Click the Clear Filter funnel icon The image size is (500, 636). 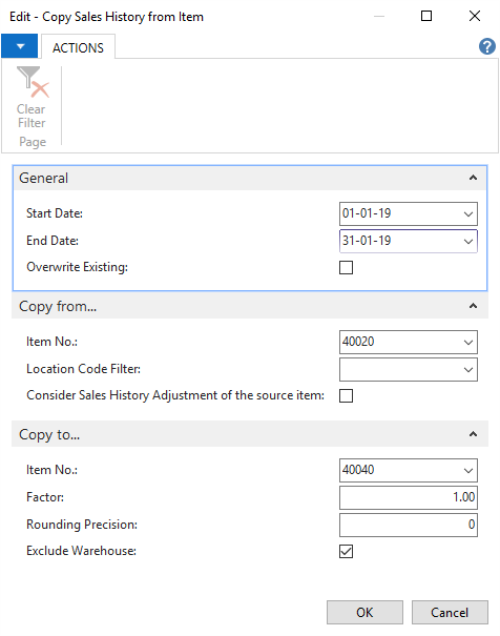(32, 82)
